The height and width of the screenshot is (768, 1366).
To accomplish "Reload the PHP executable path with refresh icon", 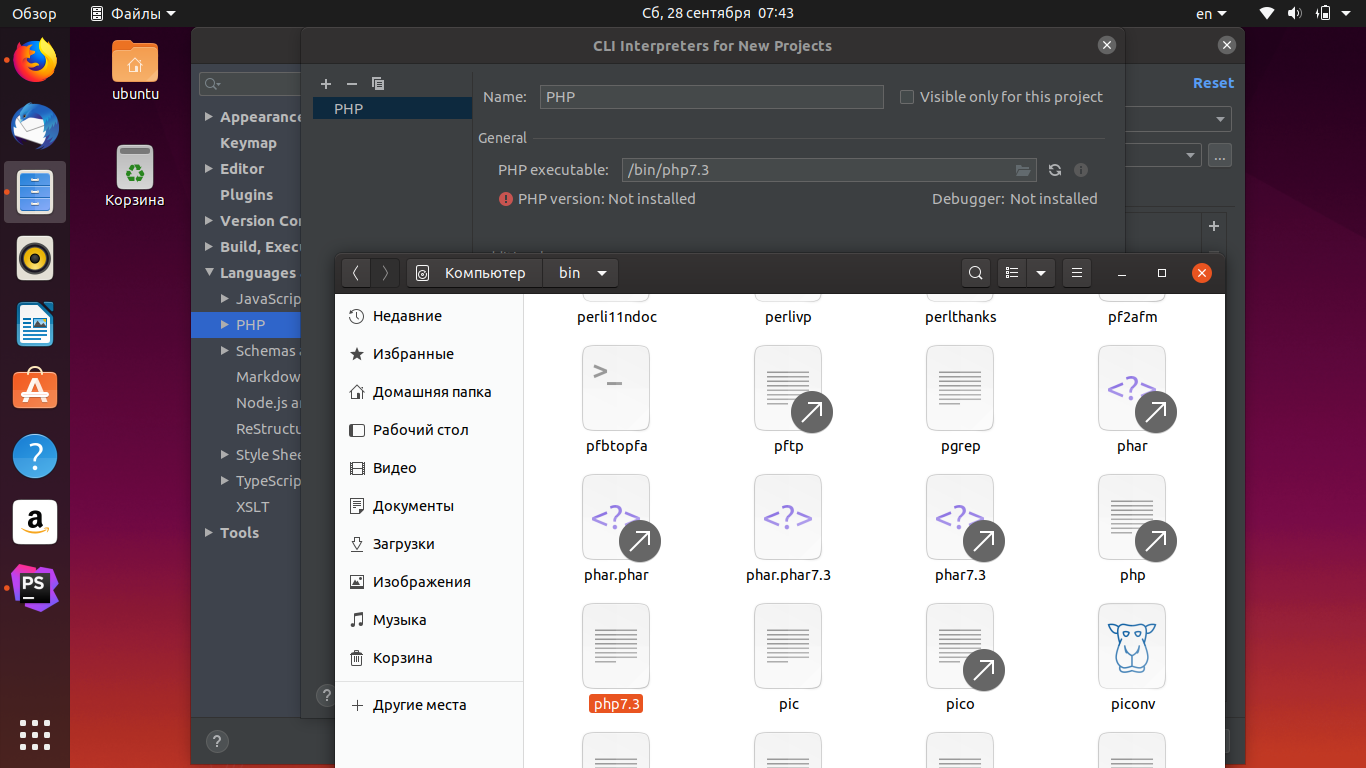I will click(1055, 170).
